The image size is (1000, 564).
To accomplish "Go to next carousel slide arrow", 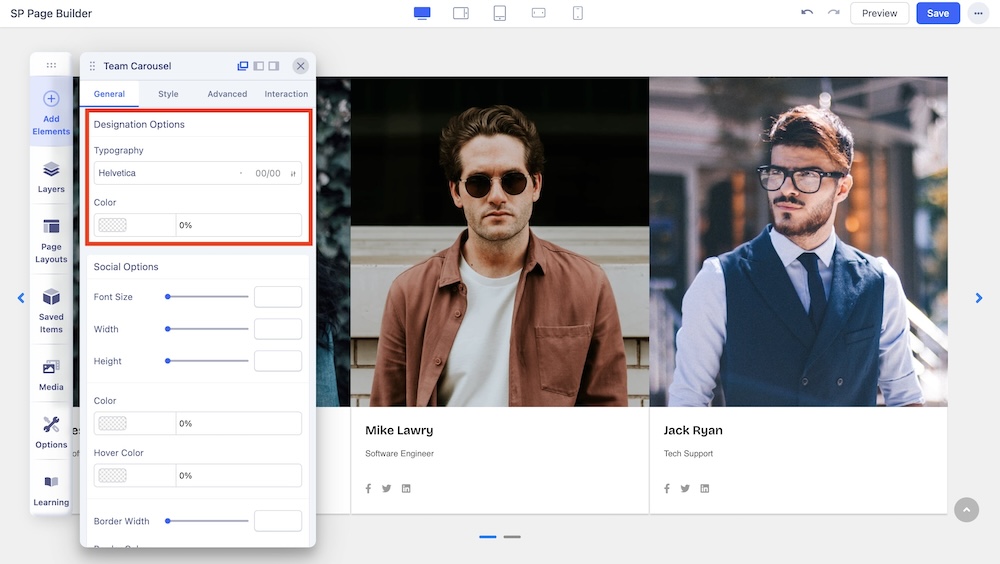I will click(979, 298).
